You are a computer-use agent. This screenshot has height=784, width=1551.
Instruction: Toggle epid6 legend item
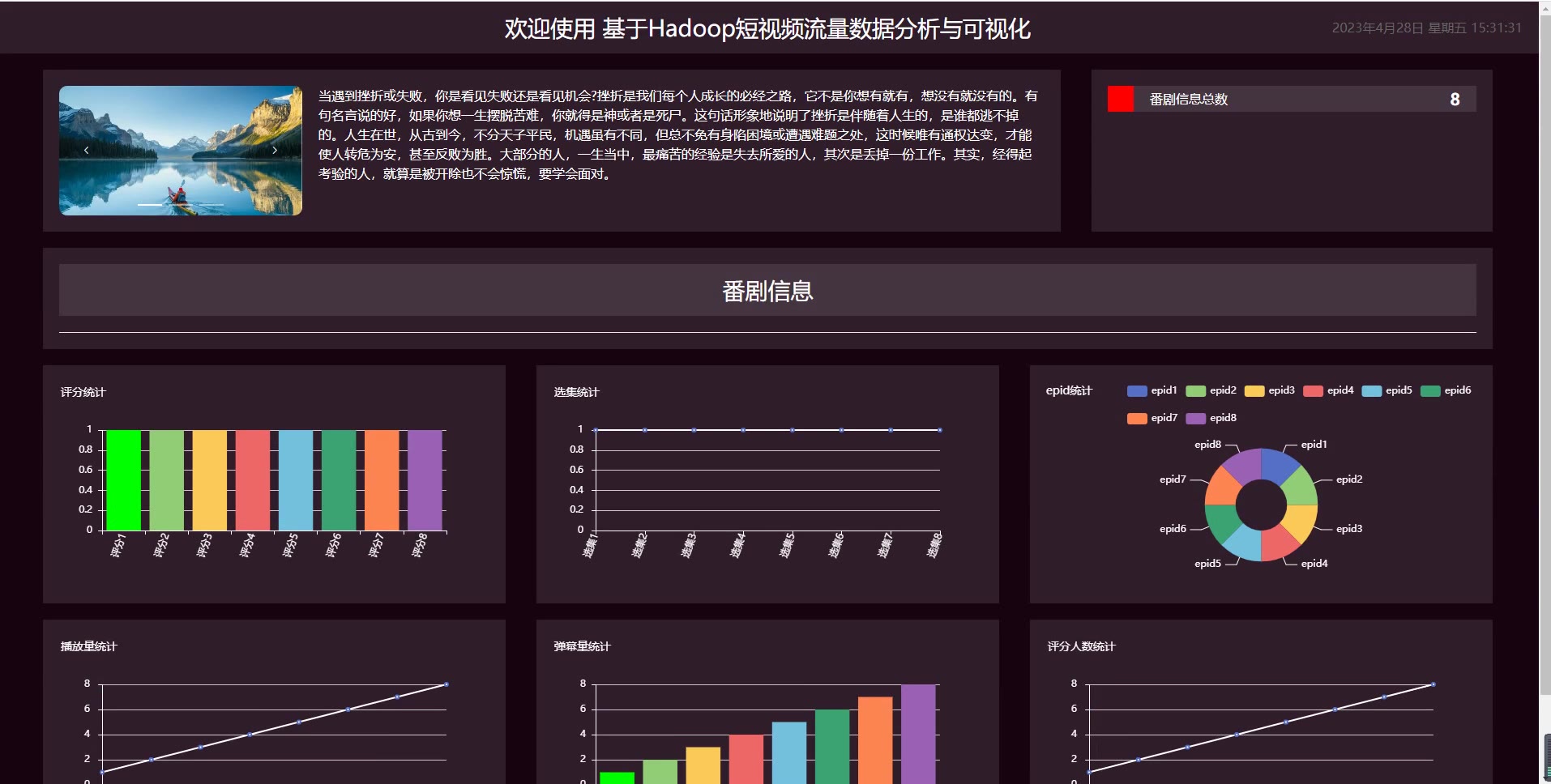pos(1446,390)
